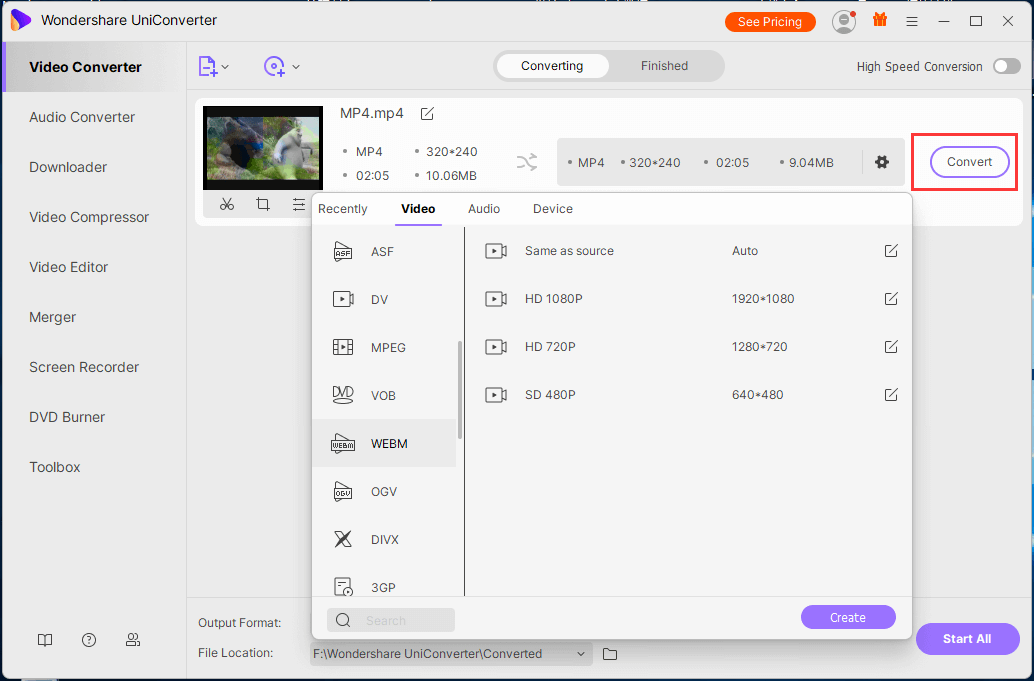The height and width of the screenshot is (681, 1034).
Task: Open the Audio format tab
Action: click(484, 209)
